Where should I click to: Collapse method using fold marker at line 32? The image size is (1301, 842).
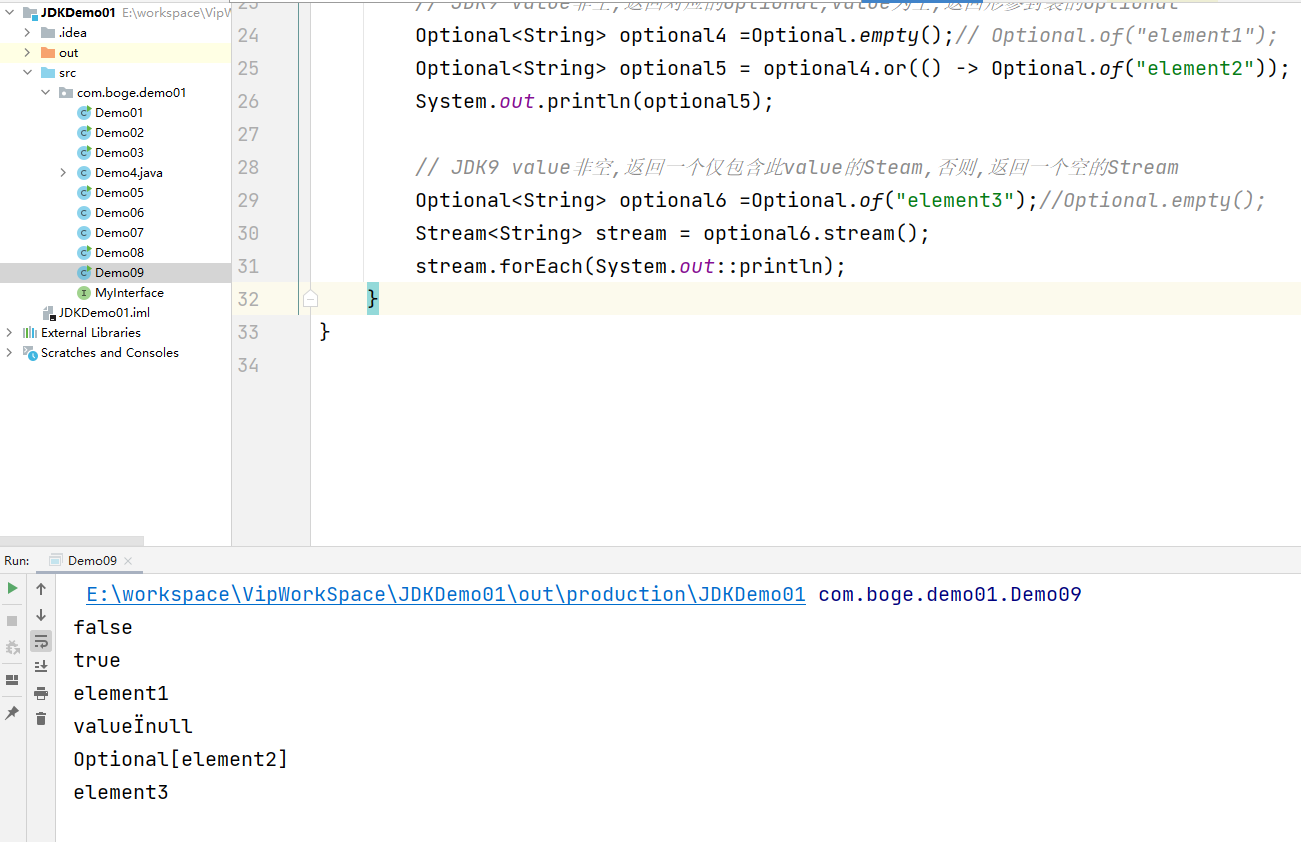point(310,298)
